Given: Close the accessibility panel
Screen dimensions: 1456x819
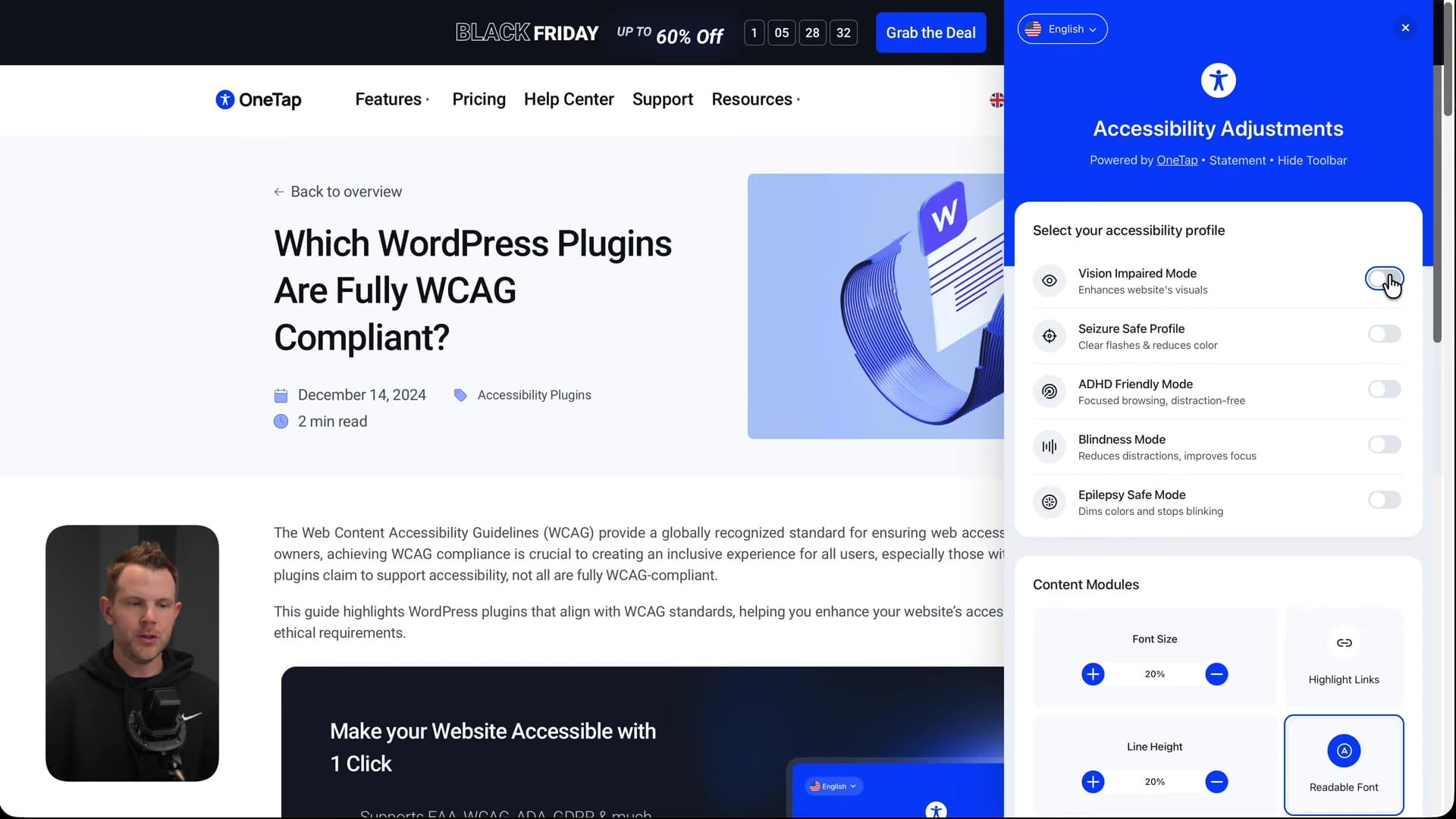Looking at the screenshot, I should tap(1405, 28).
